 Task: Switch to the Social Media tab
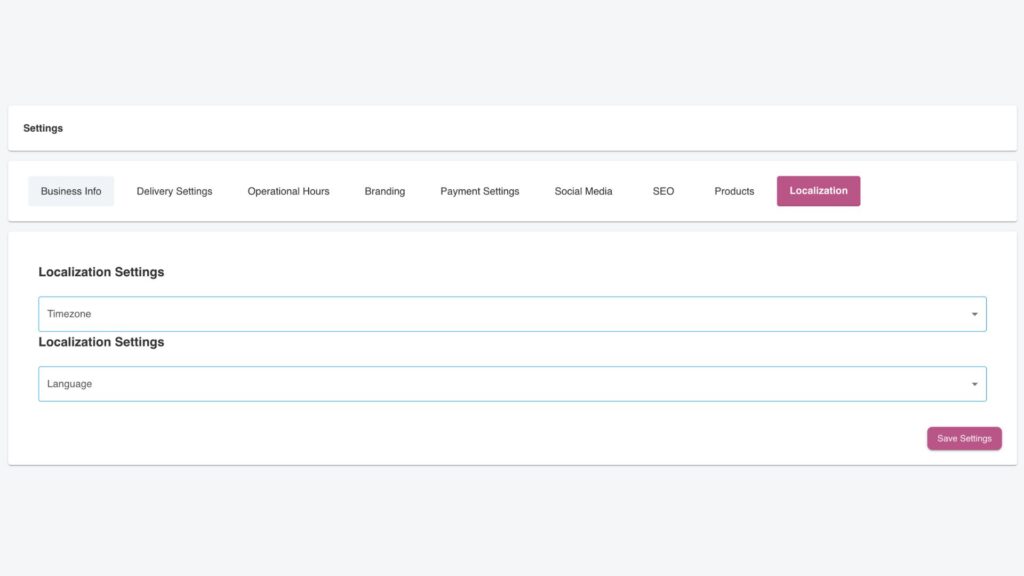pyautogui.click(x=583, y=191)
